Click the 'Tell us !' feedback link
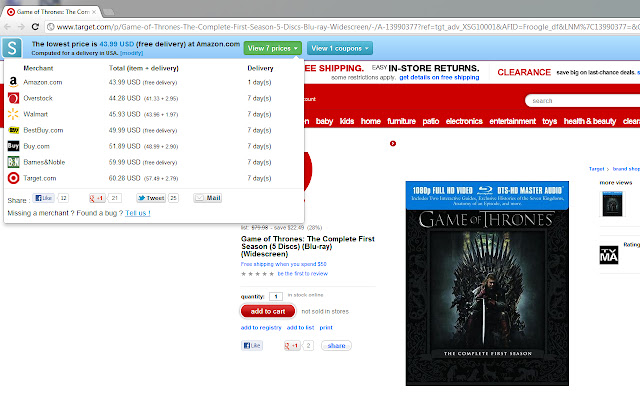 coord(138,213)
